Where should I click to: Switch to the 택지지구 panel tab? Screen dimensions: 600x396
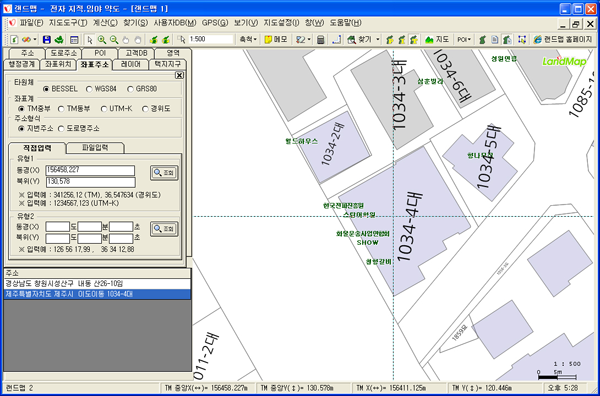tap(167, 64)
